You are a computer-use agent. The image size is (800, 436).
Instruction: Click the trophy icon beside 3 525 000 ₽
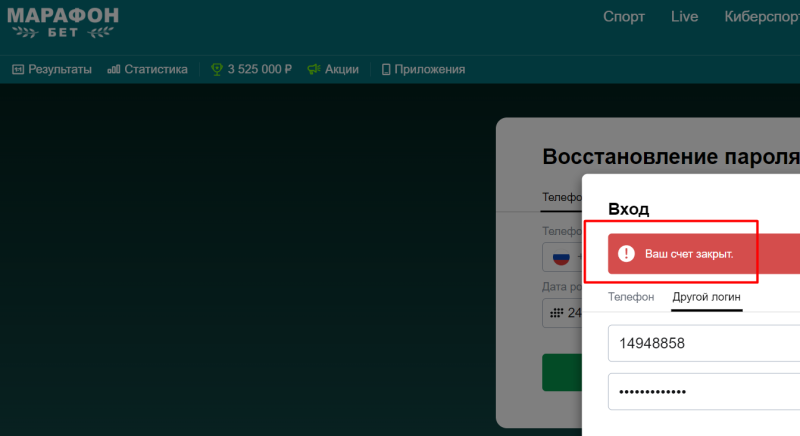(216, 70)
